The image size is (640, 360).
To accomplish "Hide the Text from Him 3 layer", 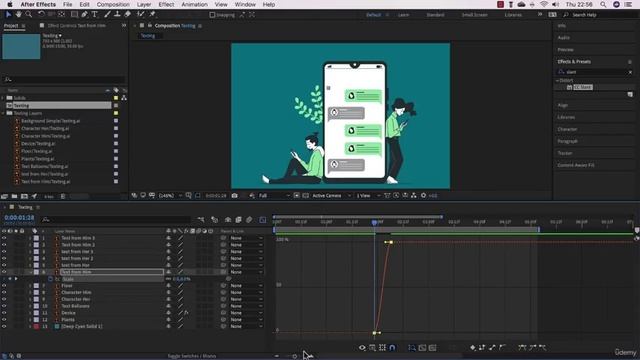I will 4,238.
